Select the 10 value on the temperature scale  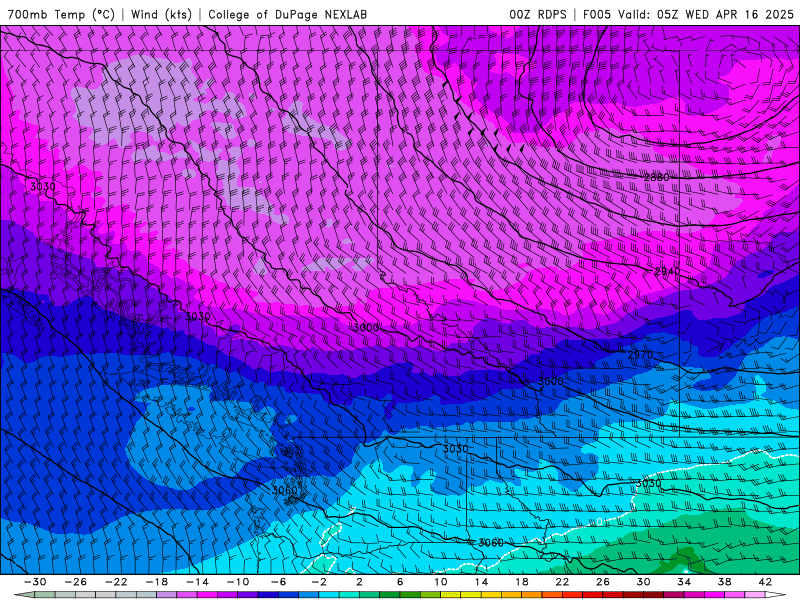click(x=440, y=582)
